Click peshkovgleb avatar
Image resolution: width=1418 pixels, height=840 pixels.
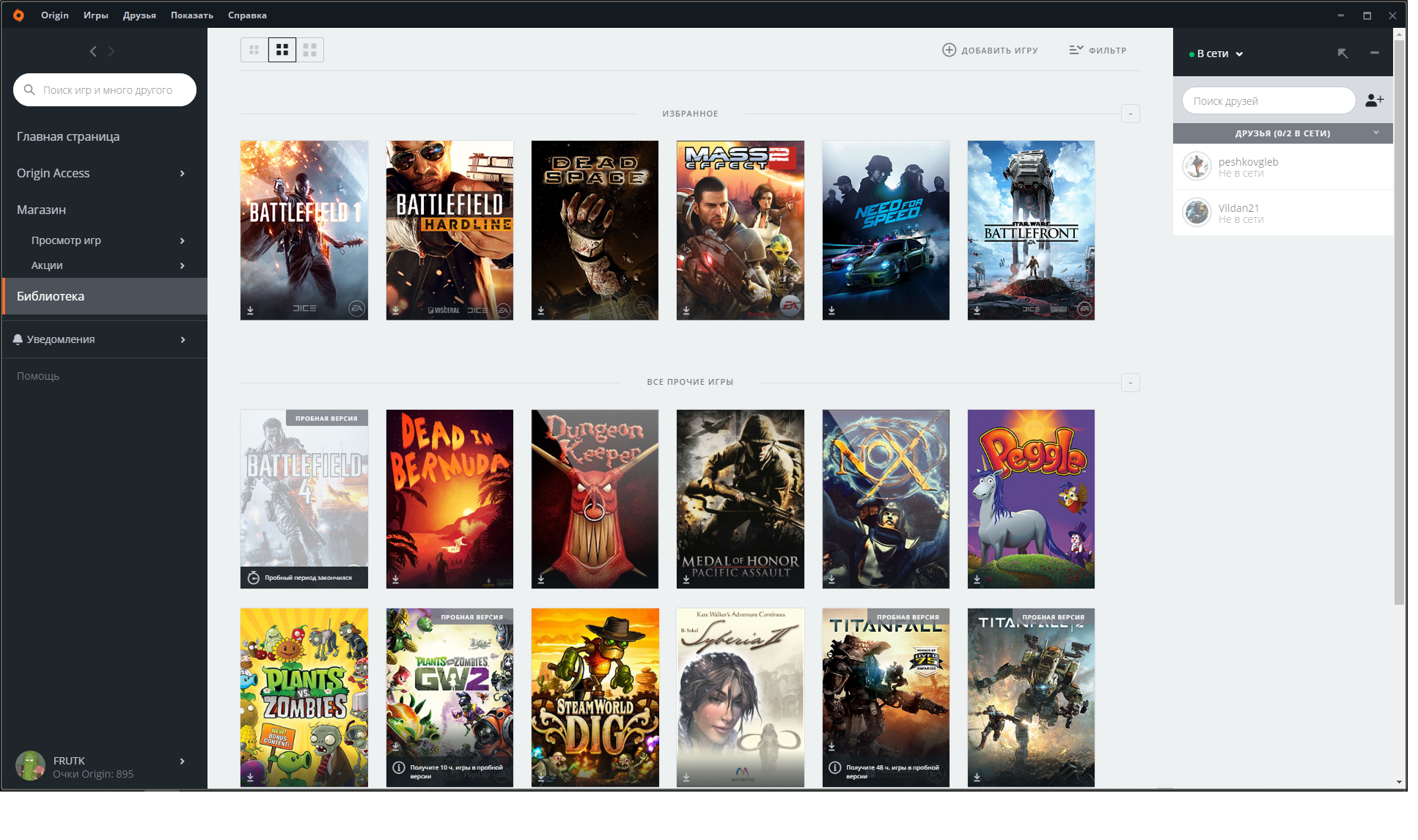(1197, 166)
